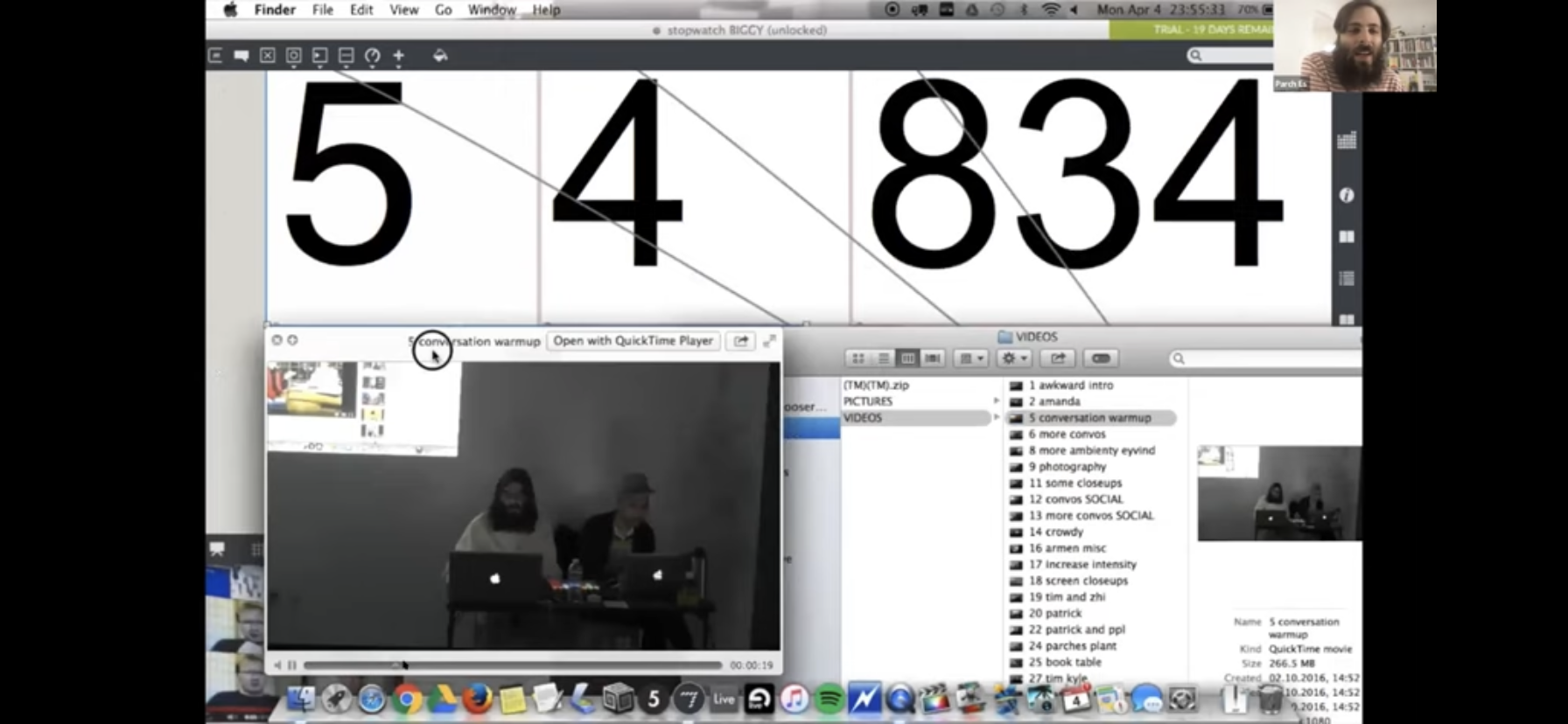Click the split-view icon below the info icon
The image size is (1568, 724).
point(1347,237)
